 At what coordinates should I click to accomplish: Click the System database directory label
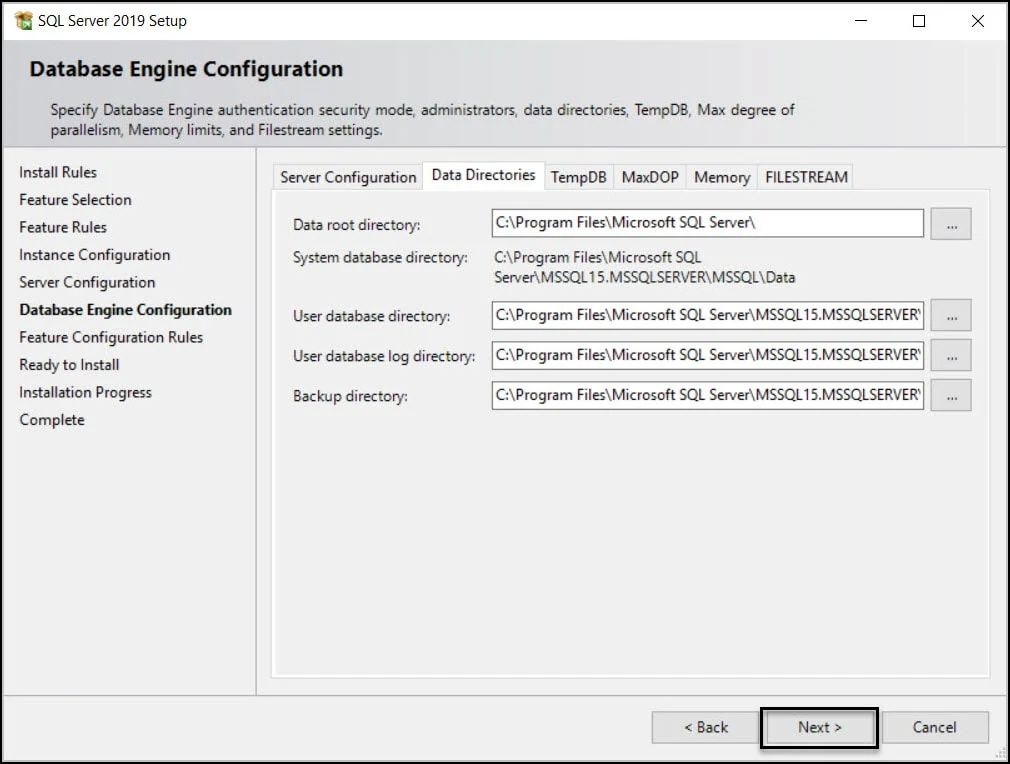380,258
